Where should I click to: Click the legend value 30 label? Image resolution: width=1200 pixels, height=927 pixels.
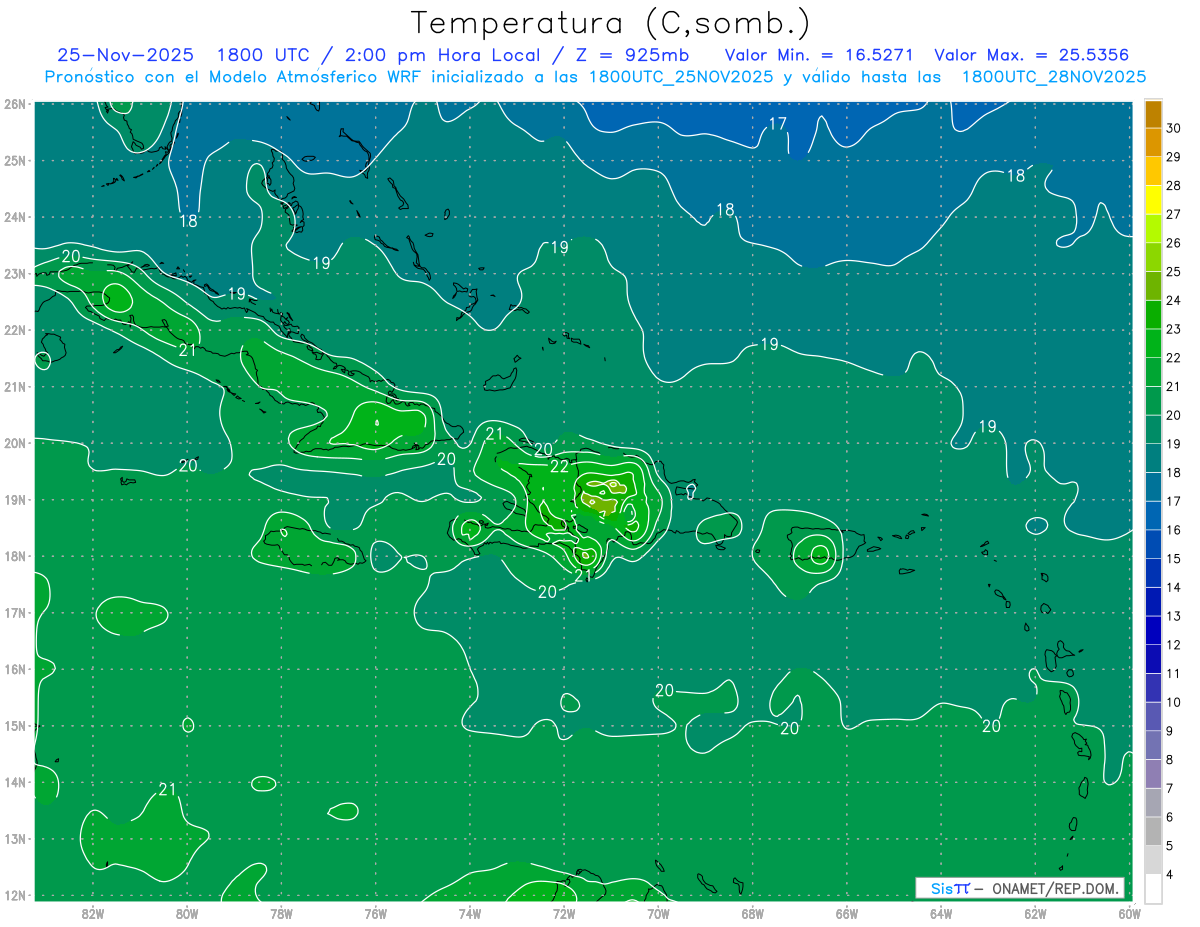pyautogui.click(x=1173, y=128)
